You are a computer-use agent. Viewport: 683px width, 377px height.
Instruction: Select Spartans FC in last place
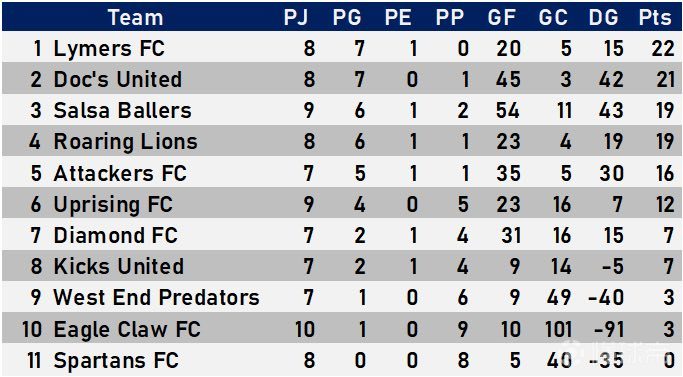pyautogui.click(x=116, y=360)
